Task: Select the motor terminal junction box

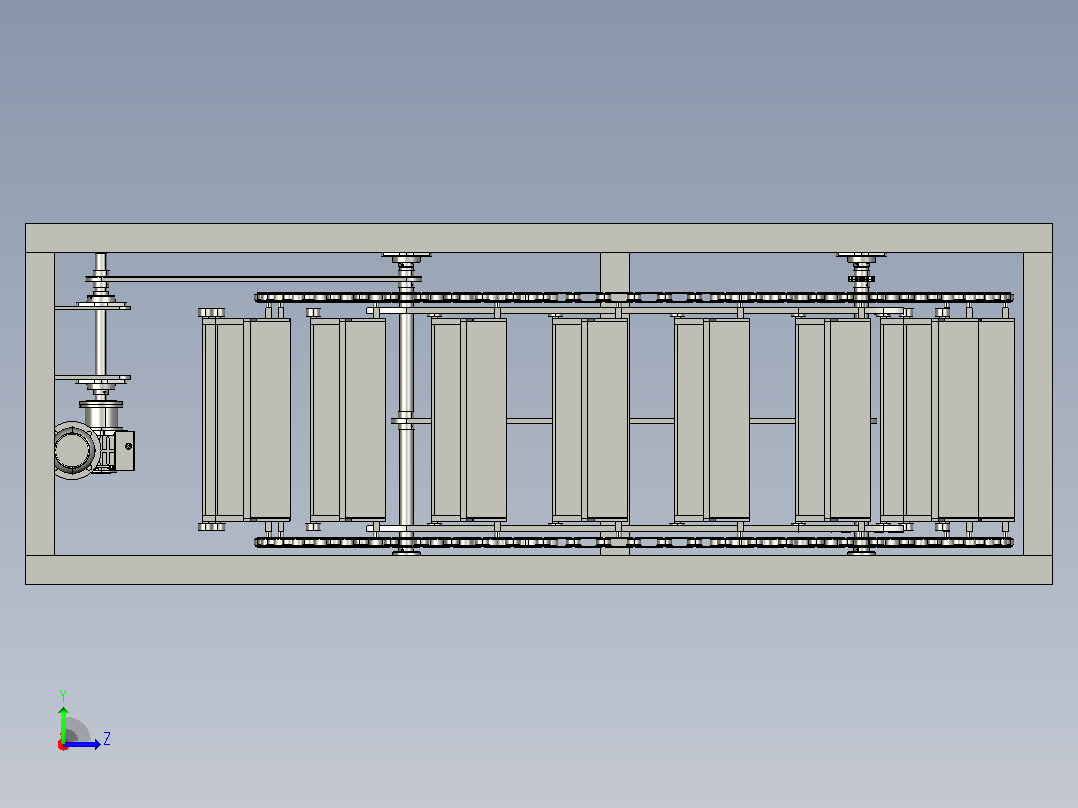Action: (x=124, y=451)
